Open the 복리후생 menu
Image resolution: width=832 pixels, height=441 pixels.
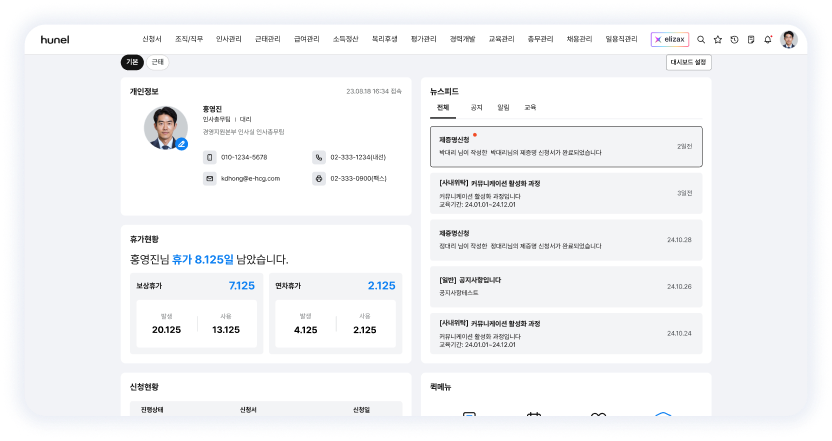(385, 39)
